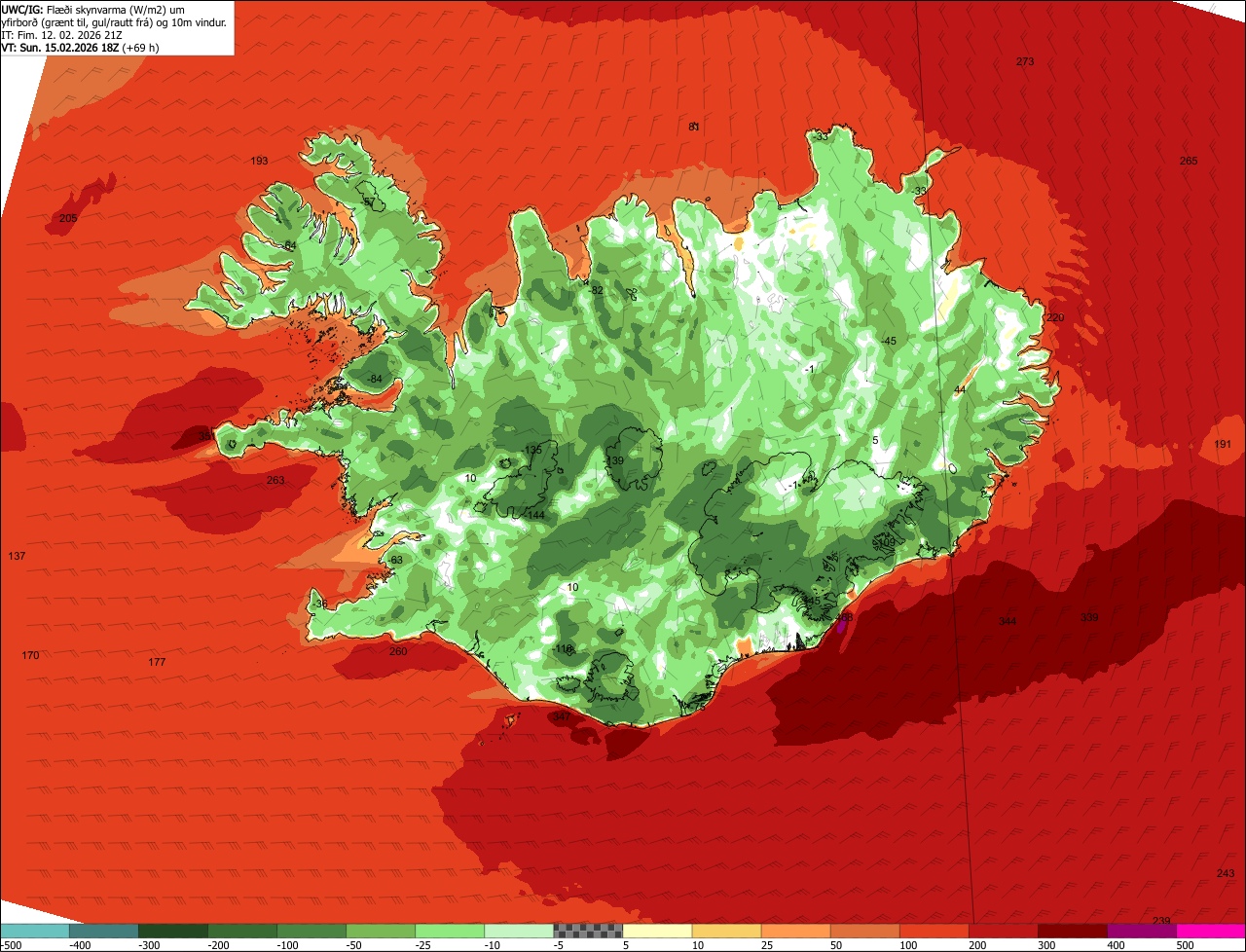The height and width of the screenshot is (952, 1246).
Task: Select the pale yellow 5 to 10 legend swatch
Action: pos(657,931)
